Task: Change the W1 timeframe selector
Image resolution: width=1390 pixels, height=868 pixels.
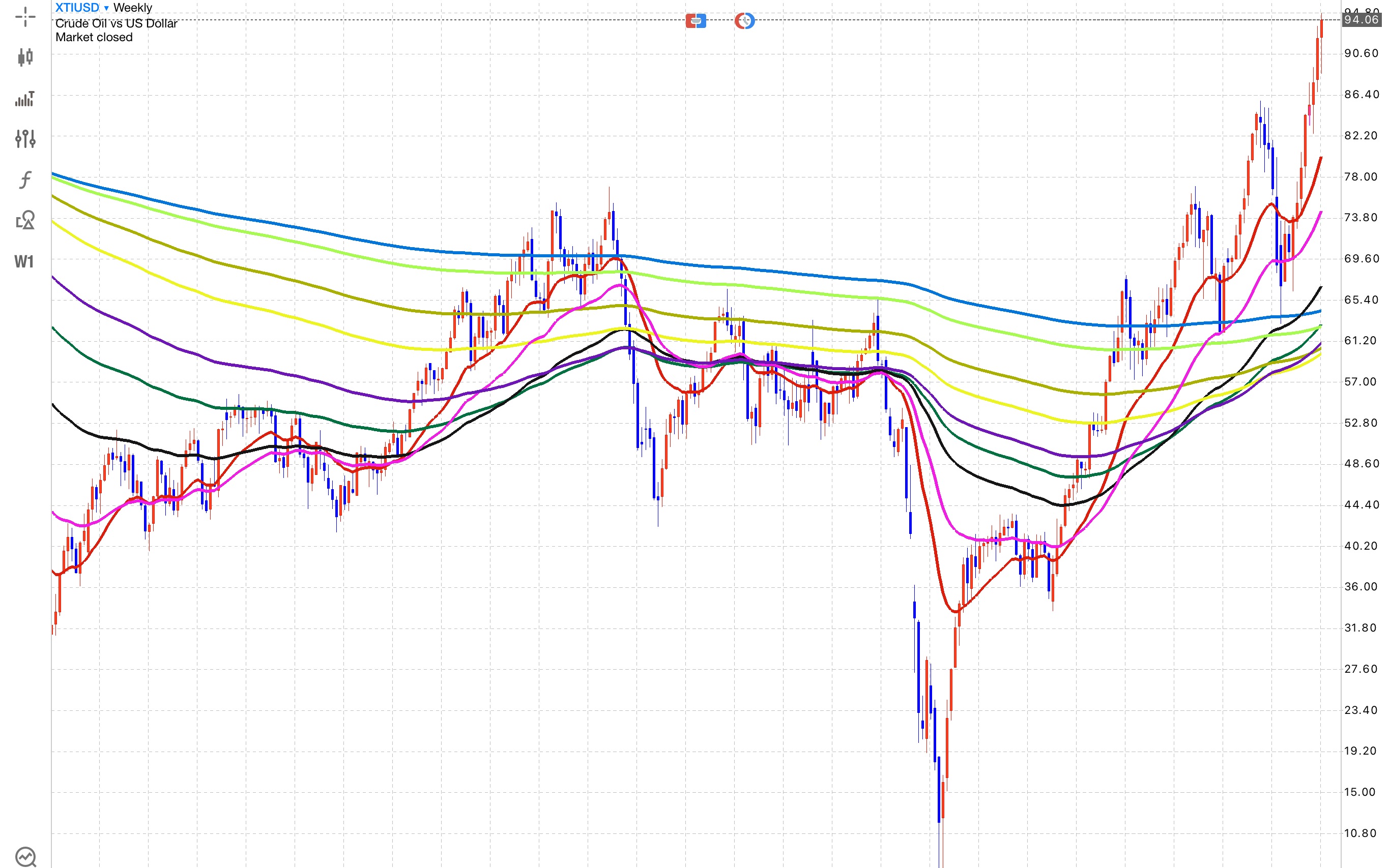Action: [24, 262]
